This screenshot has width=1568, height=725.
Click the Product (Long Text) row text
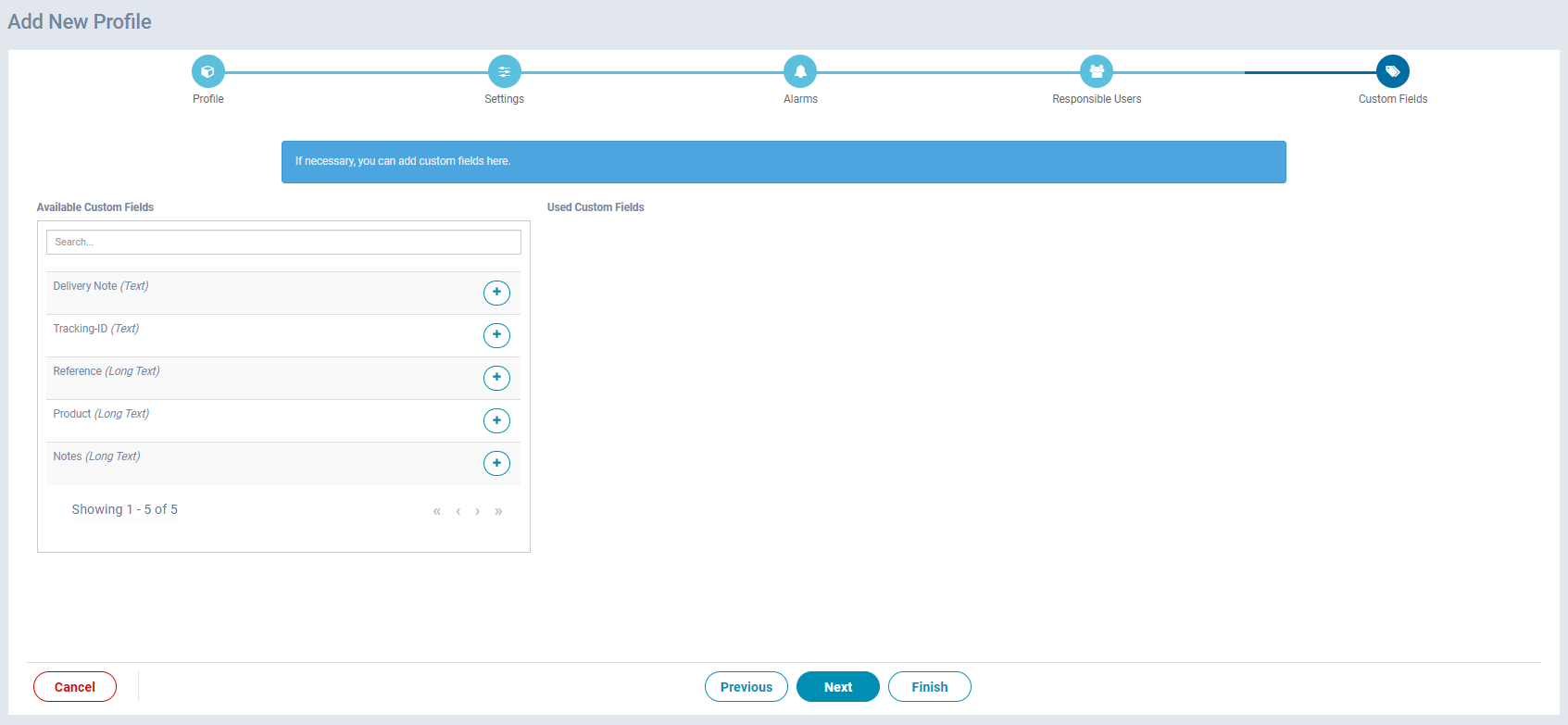coord(101,414)
